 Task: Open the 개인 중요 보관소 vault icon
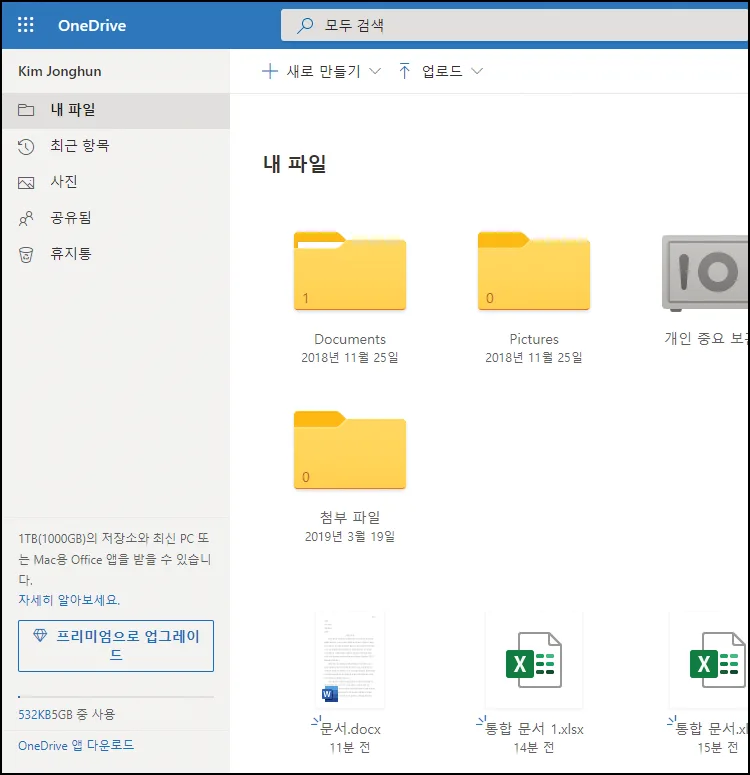(706, 273)
